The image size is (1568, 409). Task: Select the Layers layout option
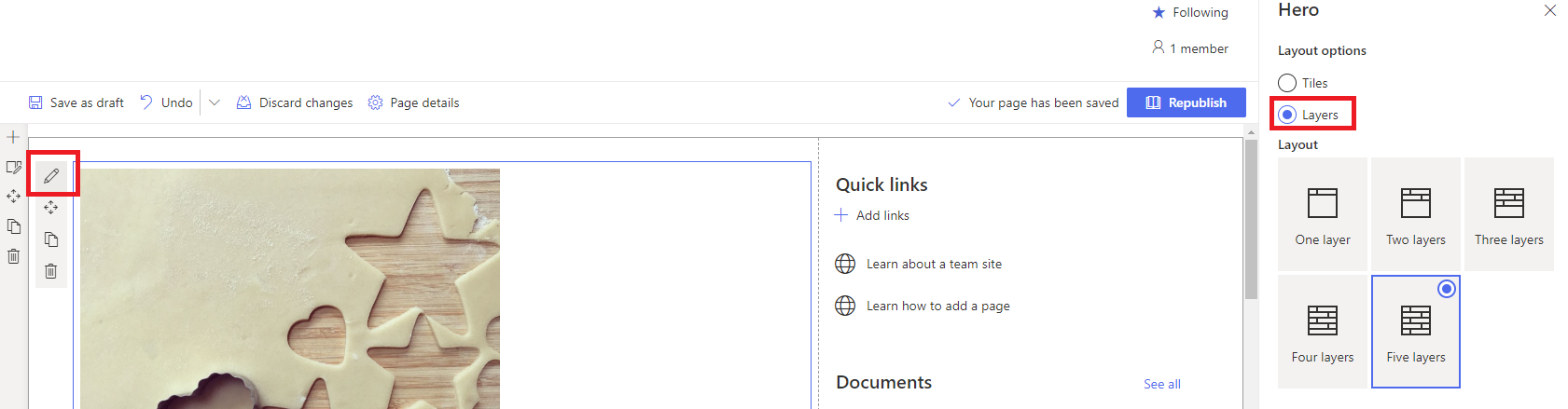(x=1287, y=115)
